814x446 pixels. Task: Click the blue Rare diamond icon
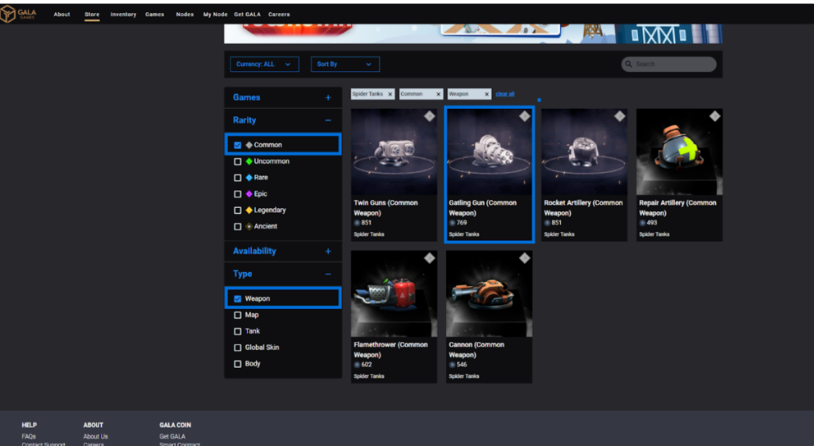(249, 178)
